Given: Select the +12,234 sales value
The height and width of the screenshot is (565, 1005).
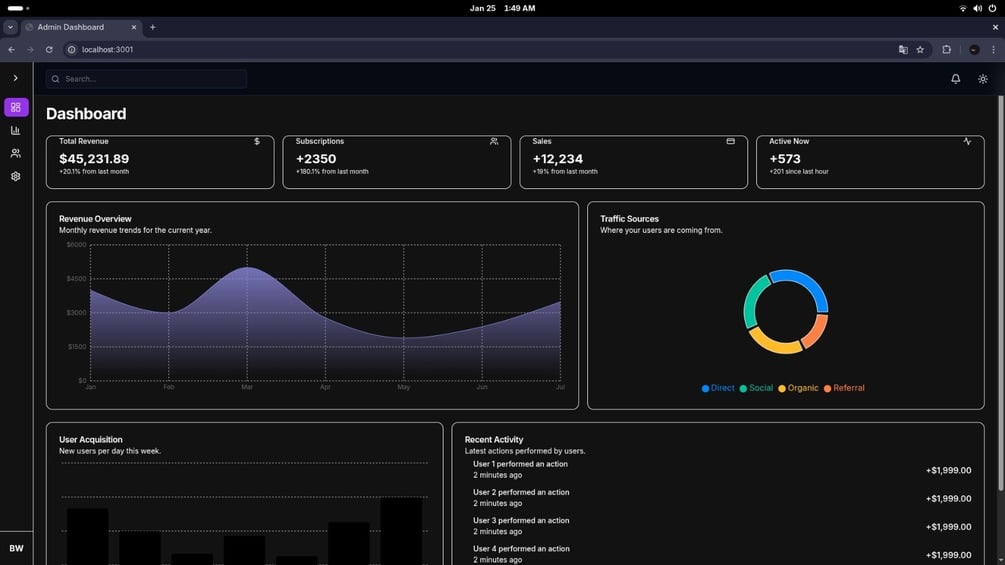Looking at the screenshot, I should tap(558, 158).
